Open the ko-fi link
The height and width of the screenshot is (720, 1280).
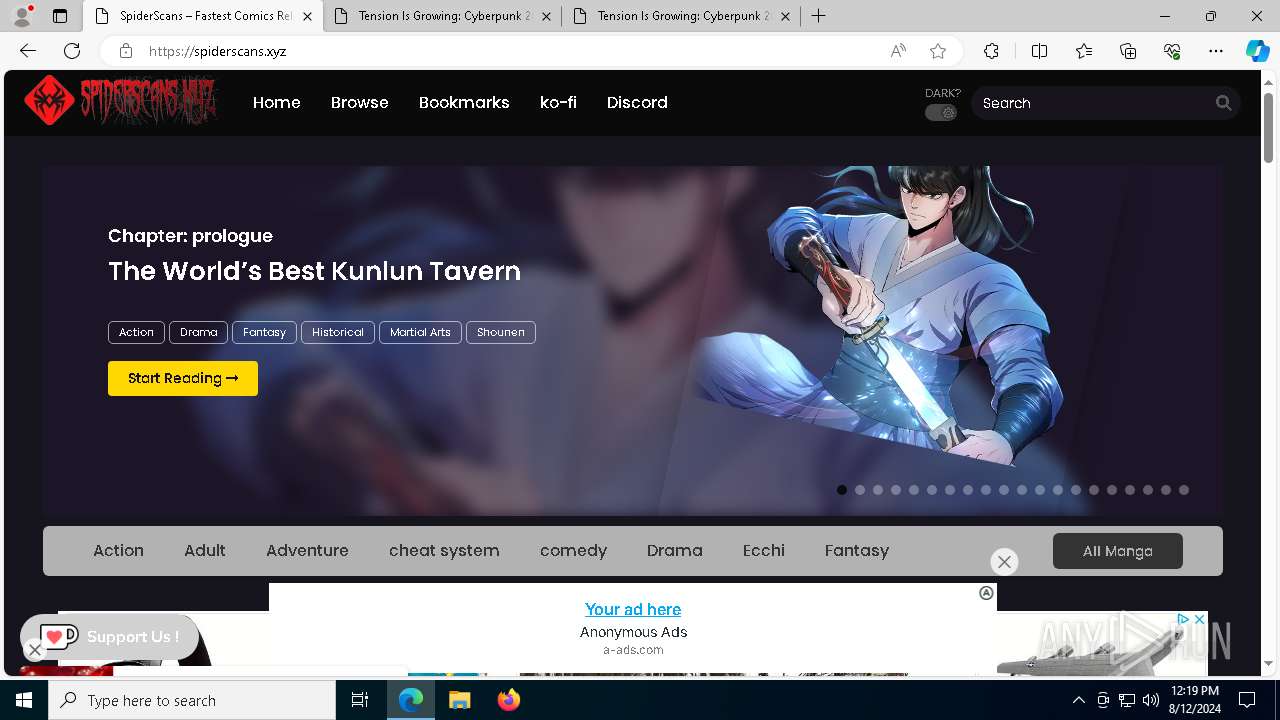[x=558, y=102]
